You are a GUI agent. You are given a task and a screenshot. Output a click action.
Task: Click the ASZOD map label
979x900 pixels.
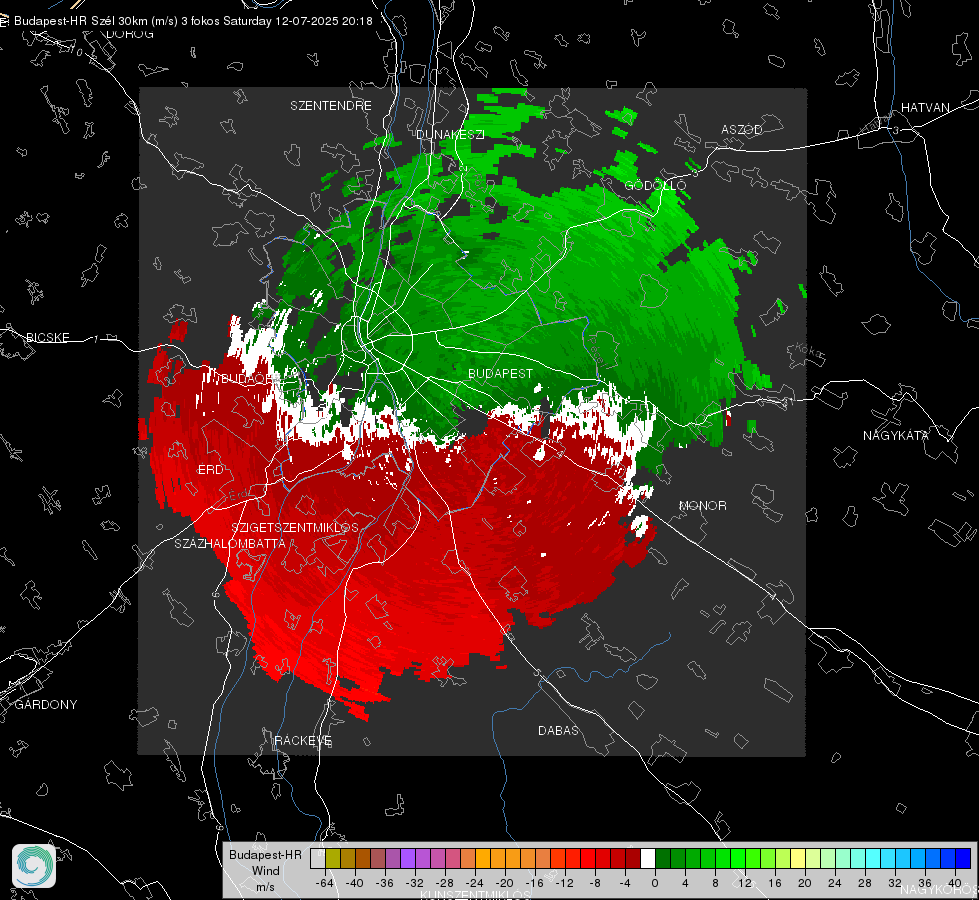(x=742, y=129)
